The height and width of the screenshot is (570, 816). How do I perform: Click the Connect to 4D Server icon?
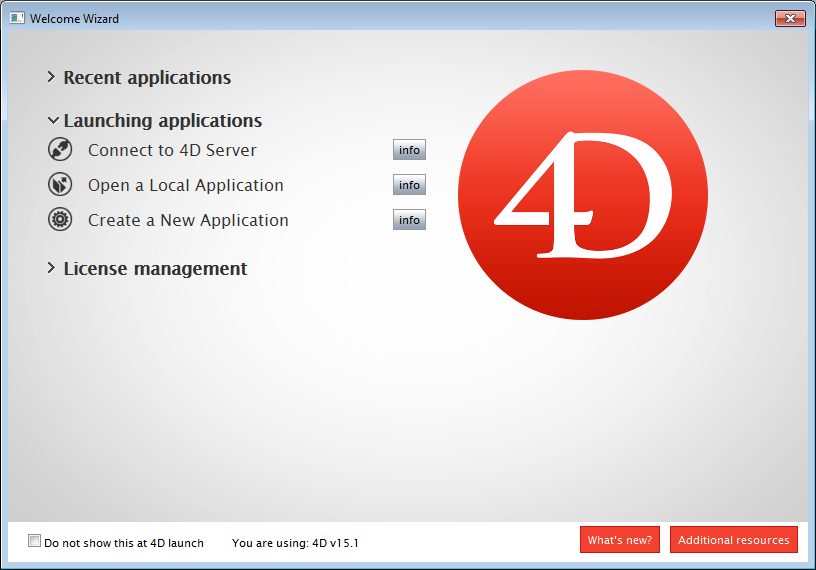click(60, 150)
